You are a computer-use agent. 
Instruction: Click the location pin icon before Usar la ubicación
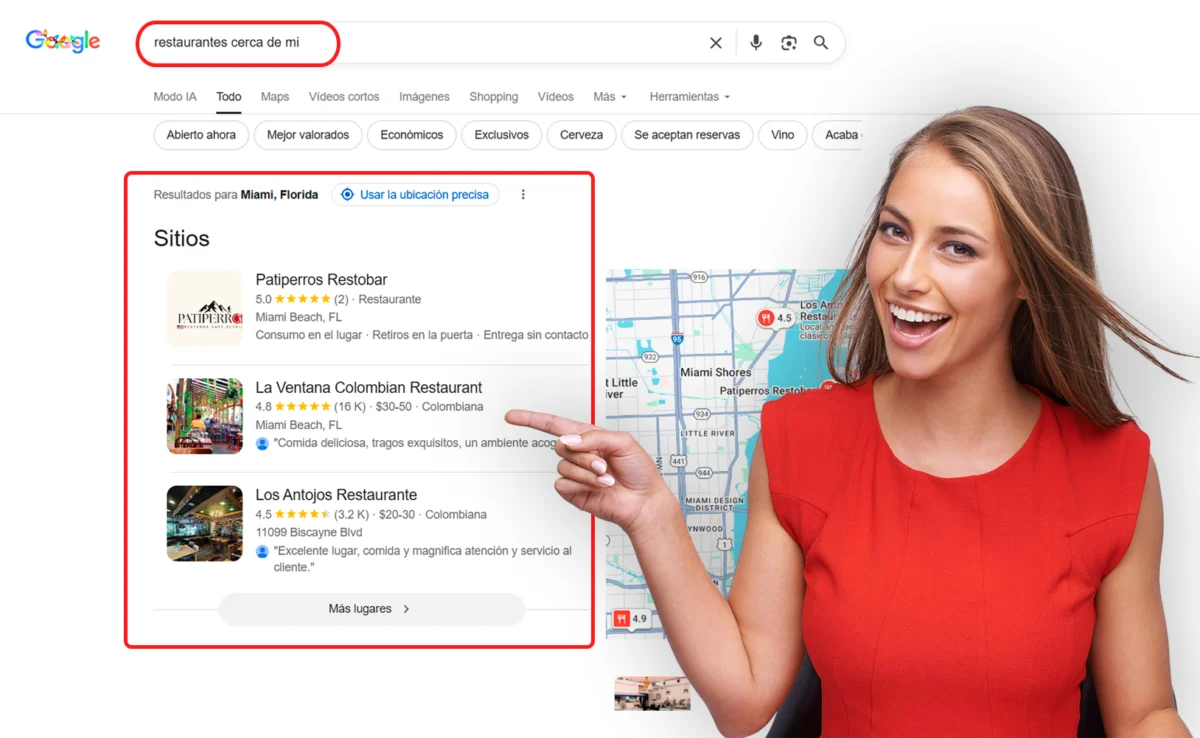click(x=347, y=194)
